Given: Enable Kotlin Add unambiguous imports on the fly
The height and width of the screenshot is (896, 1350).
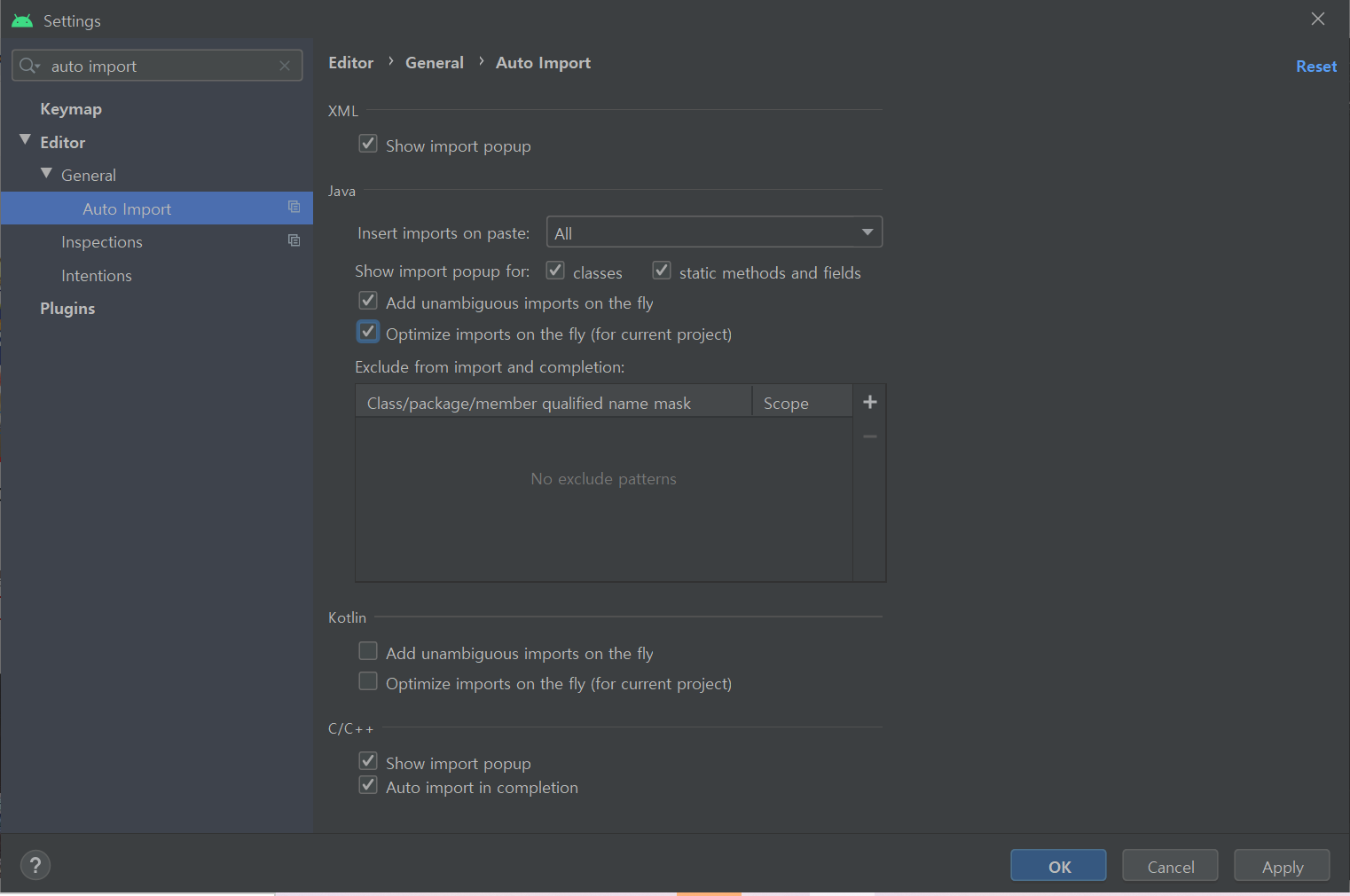Looking at the screenshot, I should (368, 652).
